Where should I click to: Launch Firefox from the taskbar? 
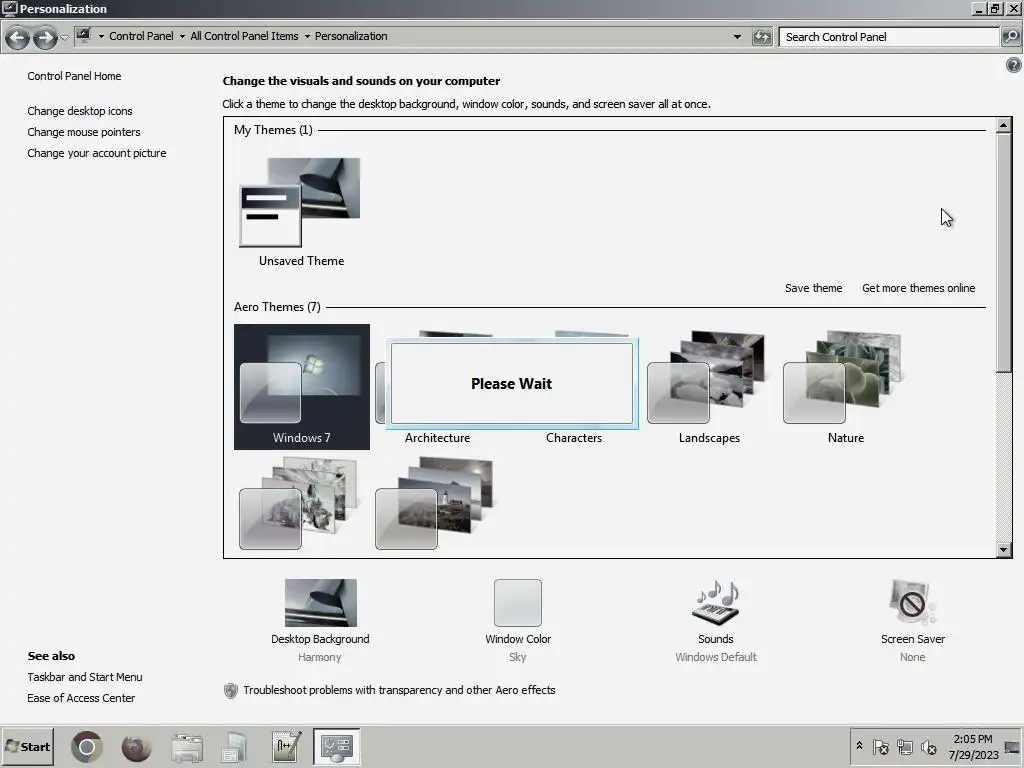point(136,747)
